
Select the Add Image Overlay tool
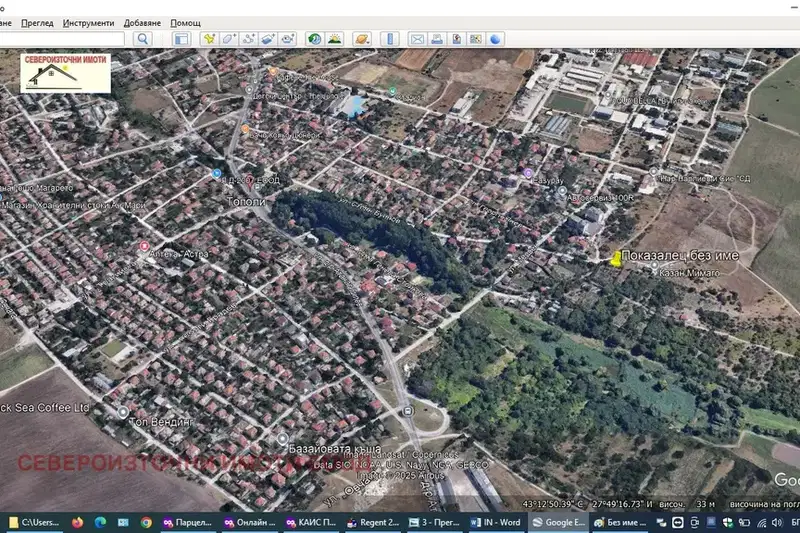pos(268,39)
